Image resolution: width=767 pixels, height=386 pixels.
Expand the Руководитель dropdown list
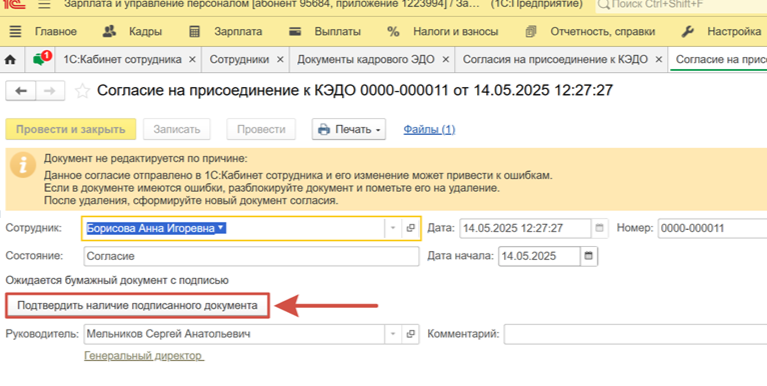(392, 334)
